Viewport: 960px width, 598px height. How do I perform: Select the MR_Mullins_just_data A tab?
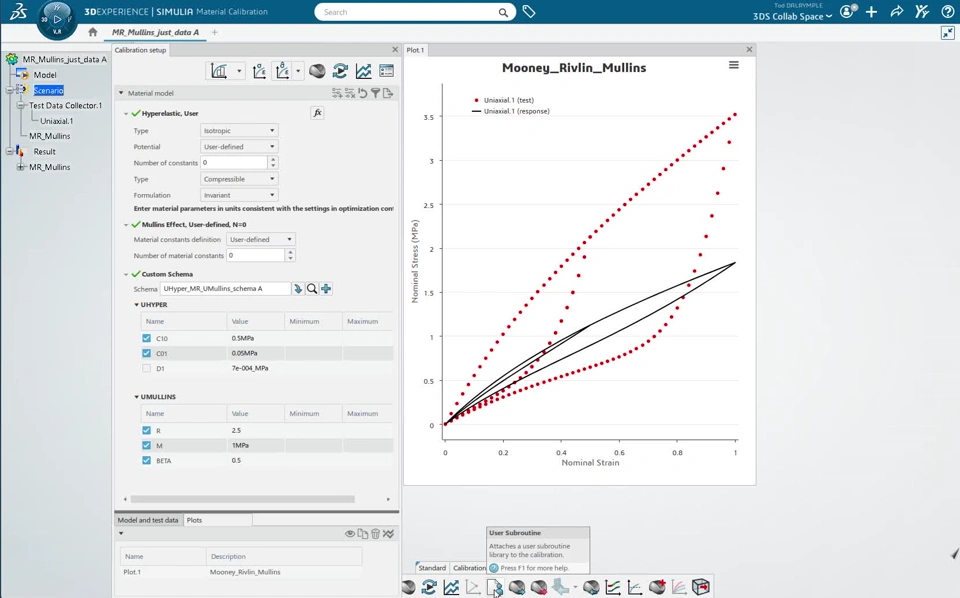156,32
